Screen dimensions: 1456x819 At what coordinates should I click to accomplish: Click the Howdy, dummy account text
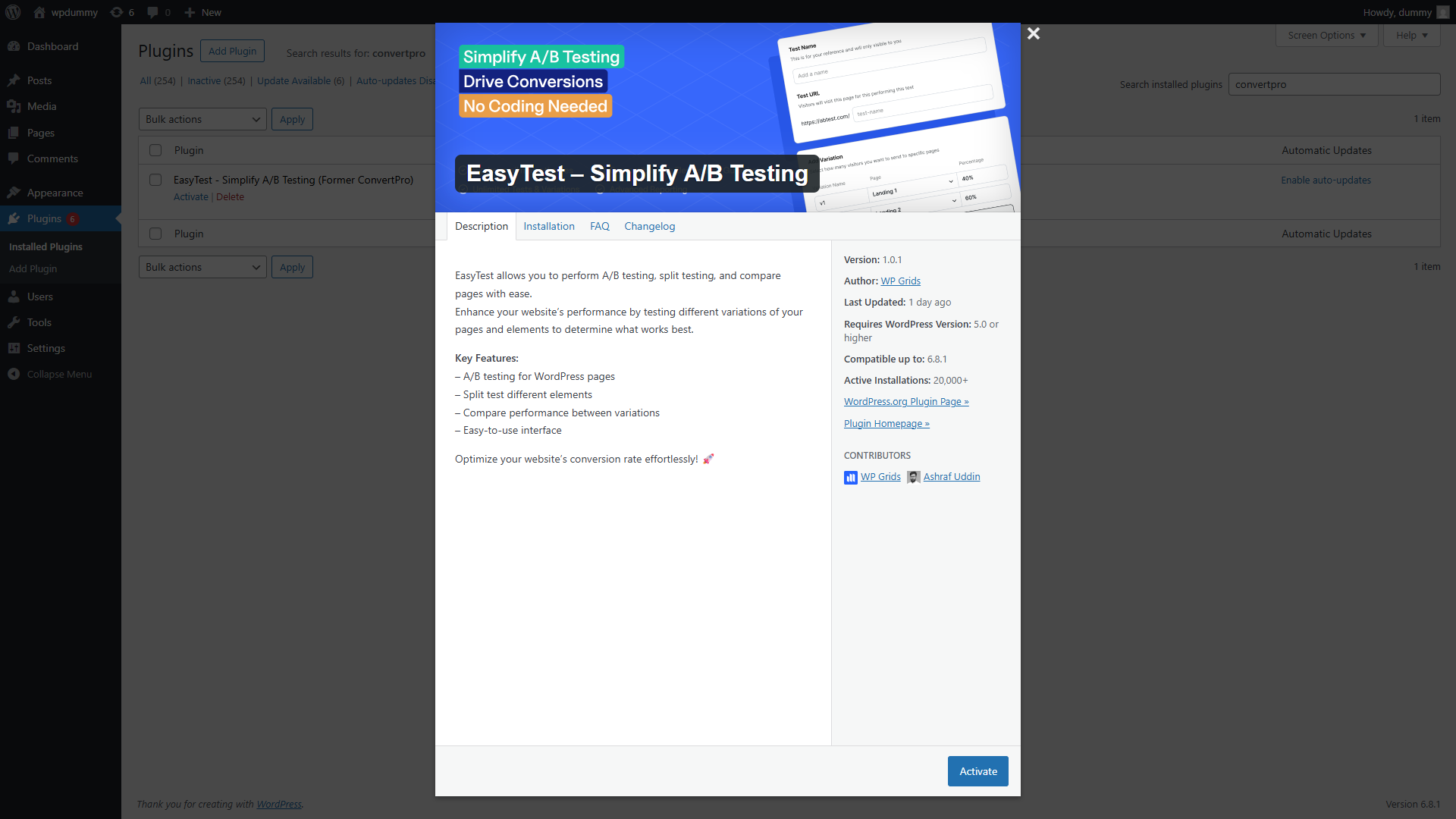tap(1397, 12)
